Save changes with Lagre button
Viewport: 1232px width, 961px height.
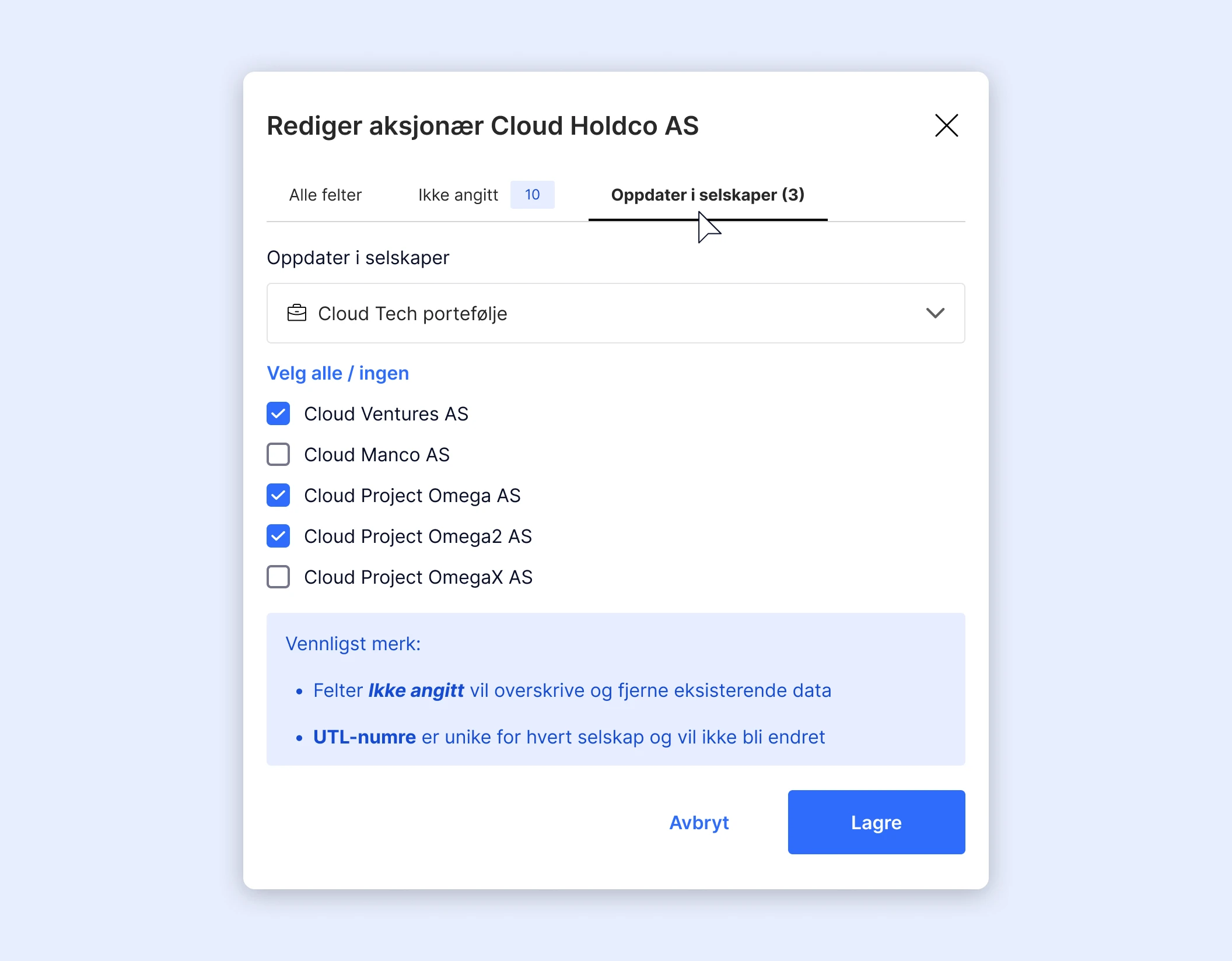(876, 822)
